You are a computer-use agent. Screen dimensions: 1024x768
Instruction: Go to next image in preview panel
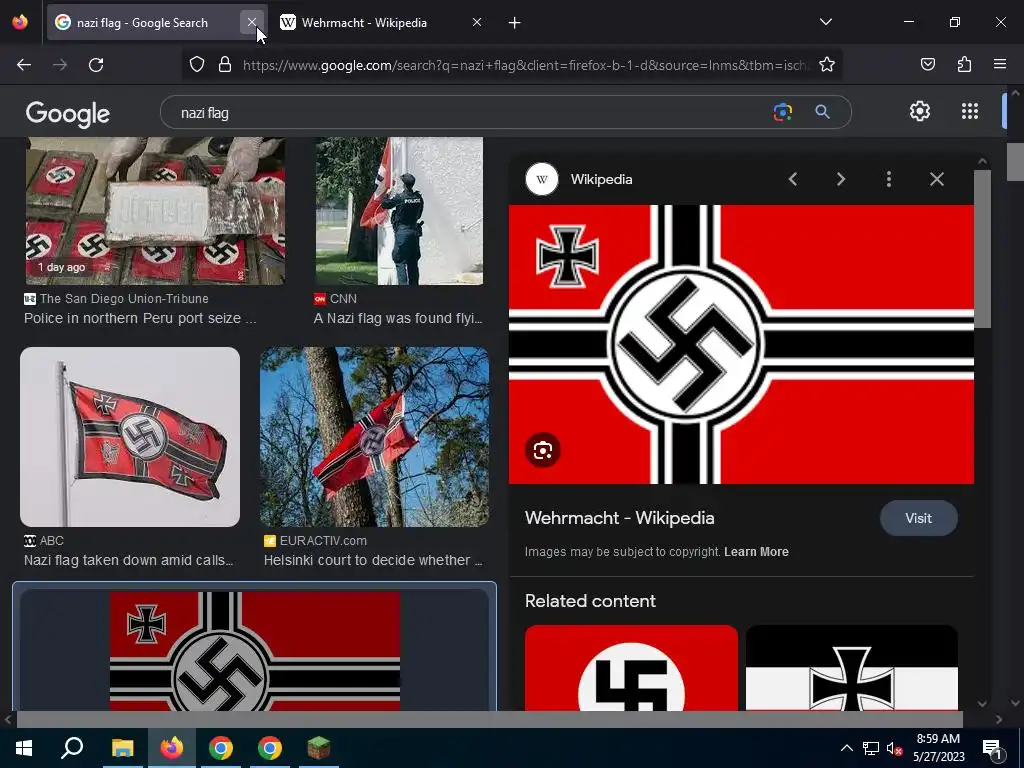841,179
